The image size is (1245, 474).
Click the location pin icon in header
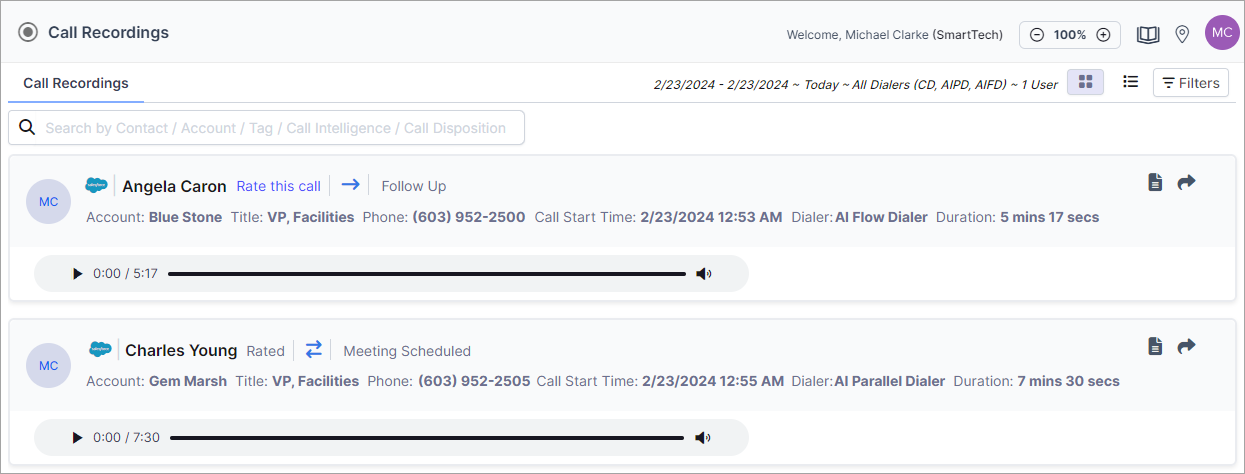[x=1182, y=34]
